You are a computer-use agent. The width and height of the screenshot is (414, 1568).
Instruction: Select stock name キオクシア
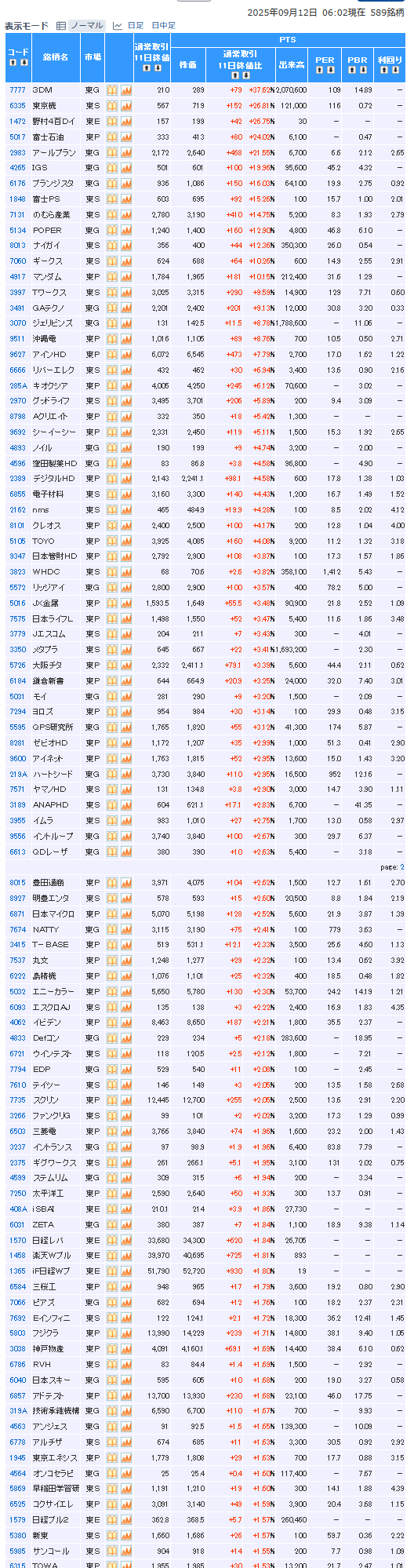(x=49, y=385)
